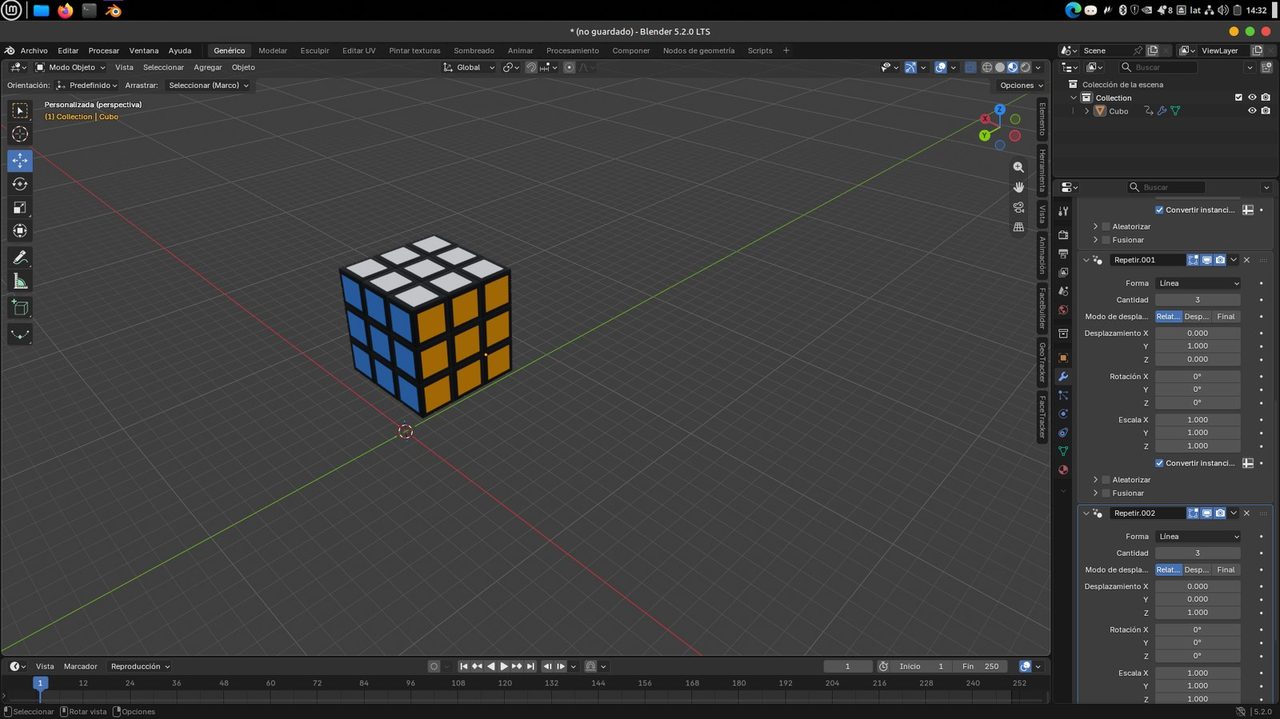Click the viewport zoom magnifier icon
This screenshot has height=719, width=1280.
pyautogui.click(x=1018, y=167)
